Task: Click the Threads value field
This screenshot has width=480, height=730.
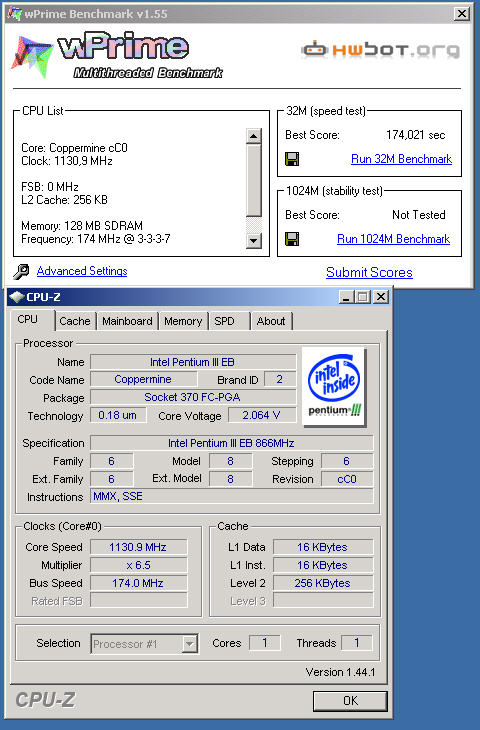Action: point(357,643)
